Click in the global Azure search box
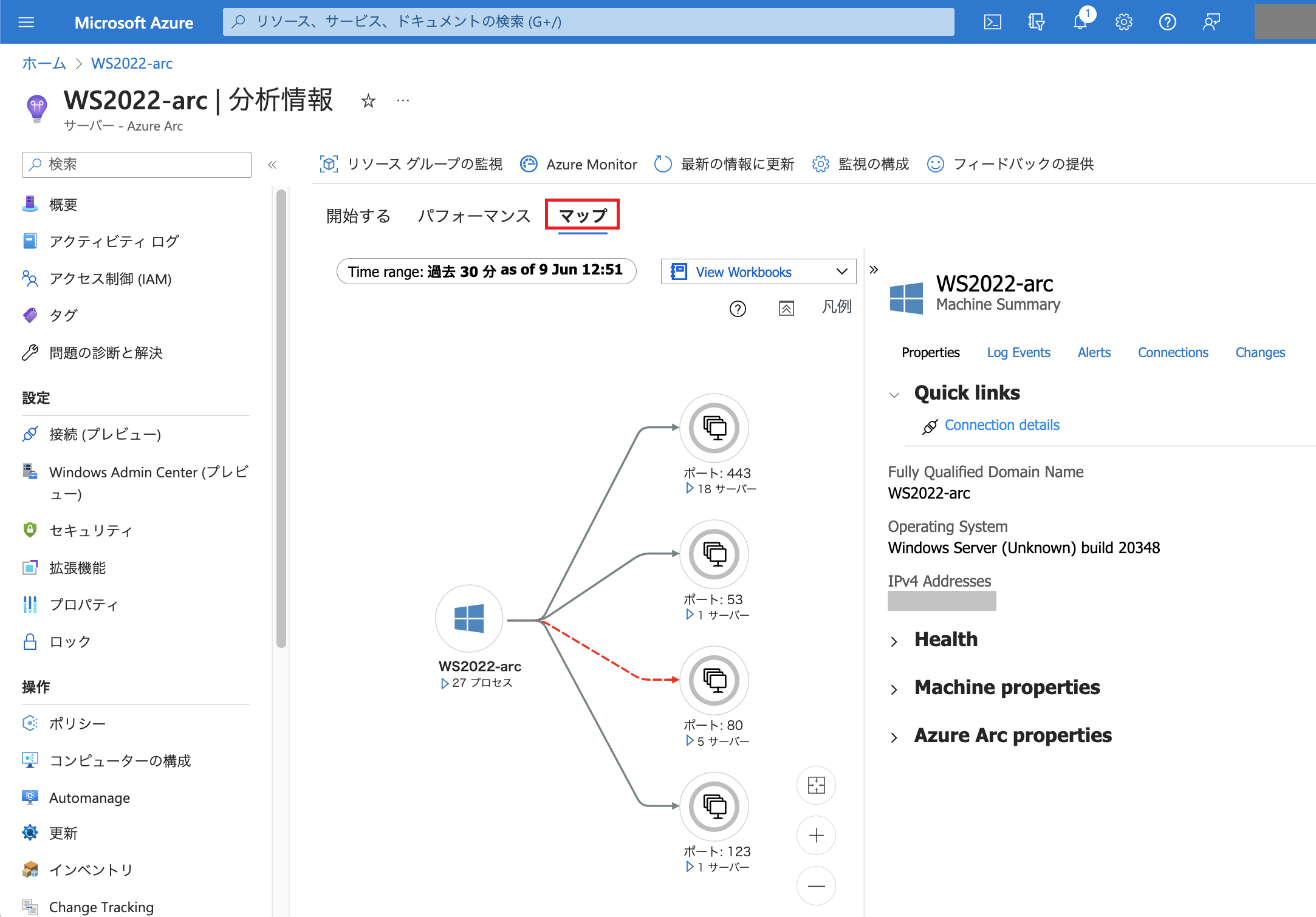Viewport: 1316px width, 917px height. click(x=588, y=22)
